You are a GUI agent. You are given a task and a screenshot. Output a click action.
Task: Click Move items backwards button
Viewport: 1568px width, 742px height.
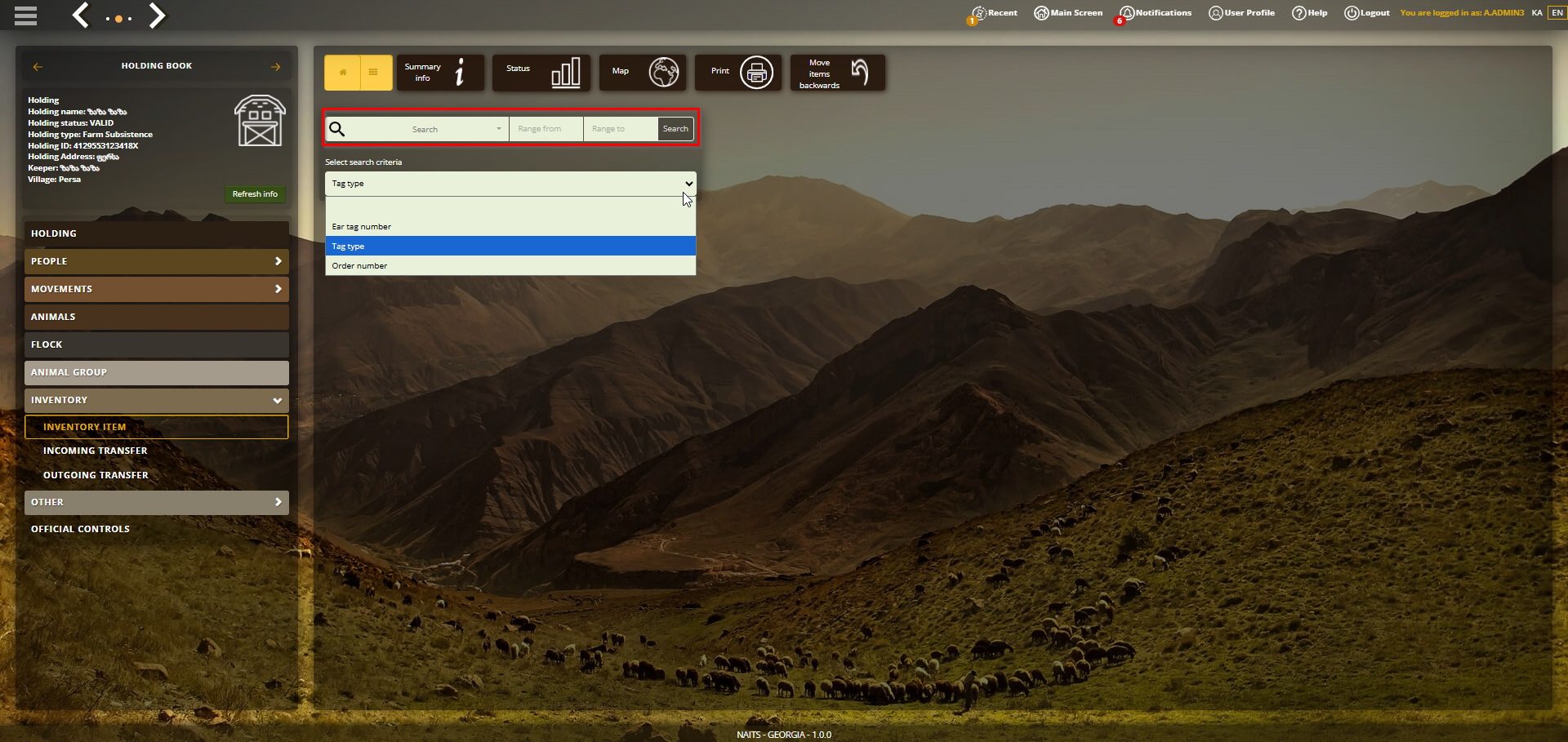tap(838, 73)
